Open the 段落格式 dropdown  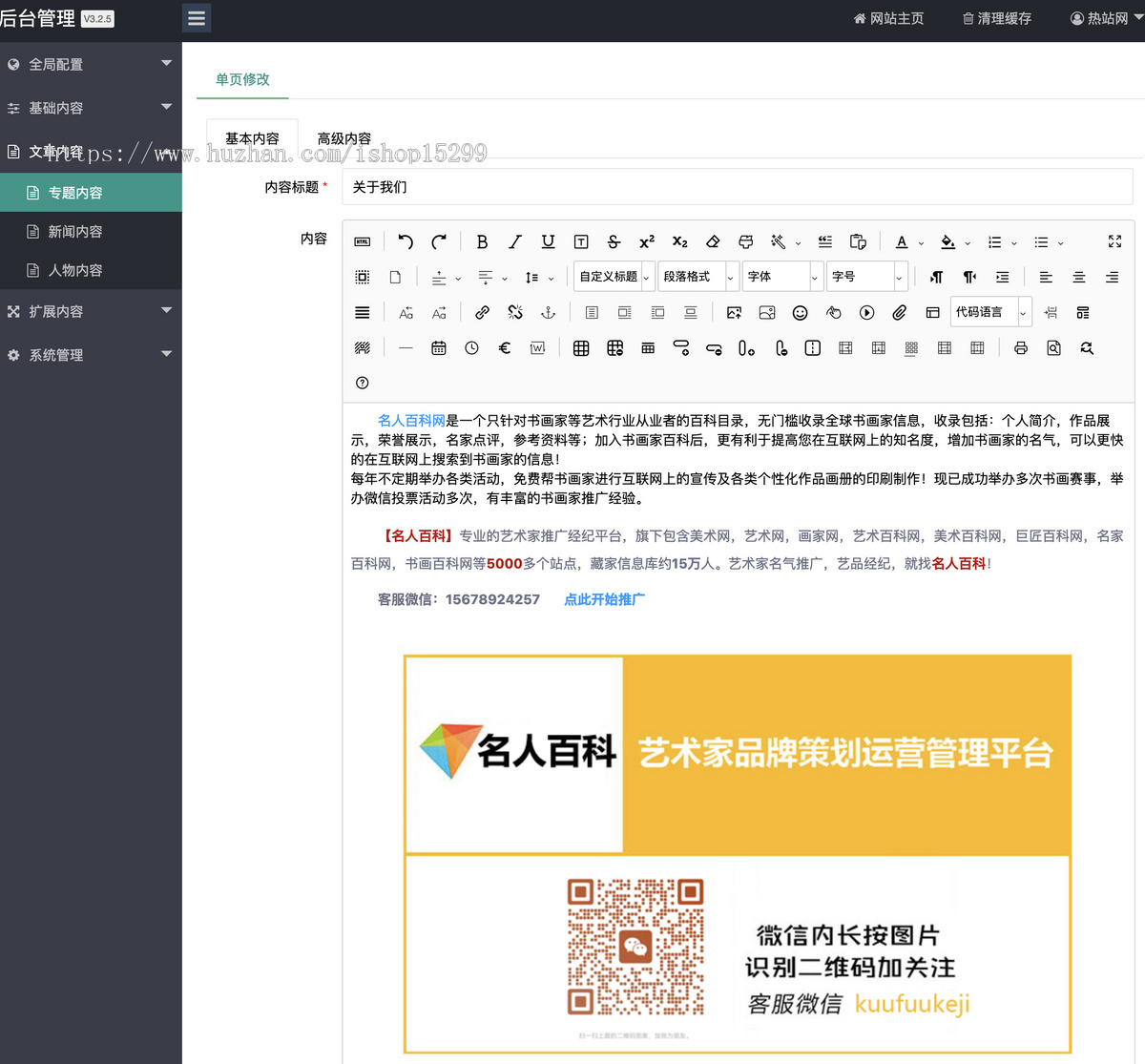pyautogui.click(x=697, y=277)
